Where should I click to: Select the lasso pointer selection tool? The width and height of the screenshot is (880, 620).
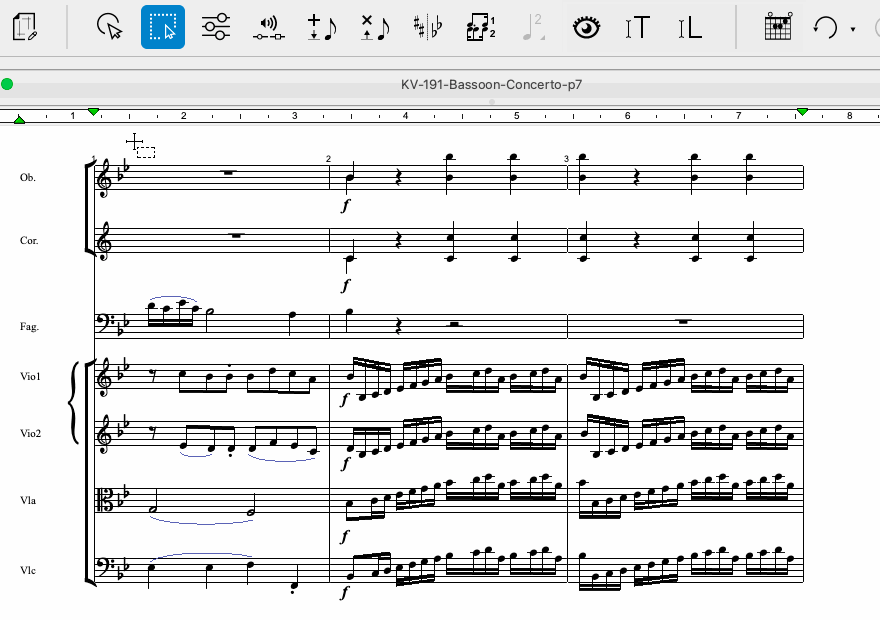[x=110, y=27]
